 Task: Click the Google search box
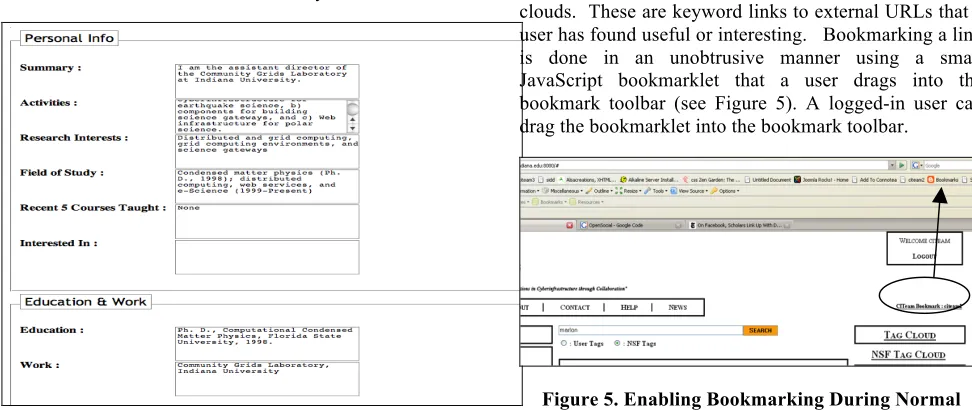click(x=947, y=166)
